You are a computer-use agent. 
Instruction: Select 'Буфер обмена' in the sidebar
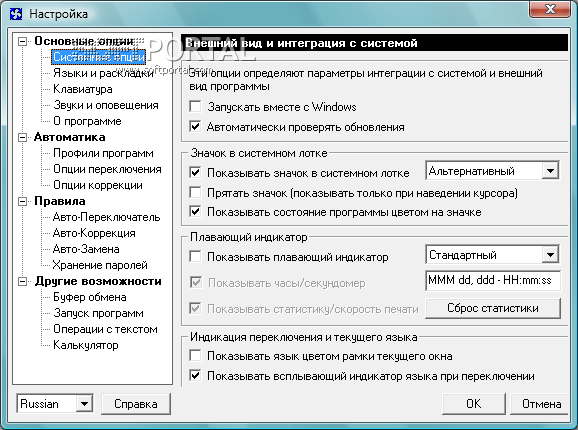pyautogui.click(x=90, y=297)
